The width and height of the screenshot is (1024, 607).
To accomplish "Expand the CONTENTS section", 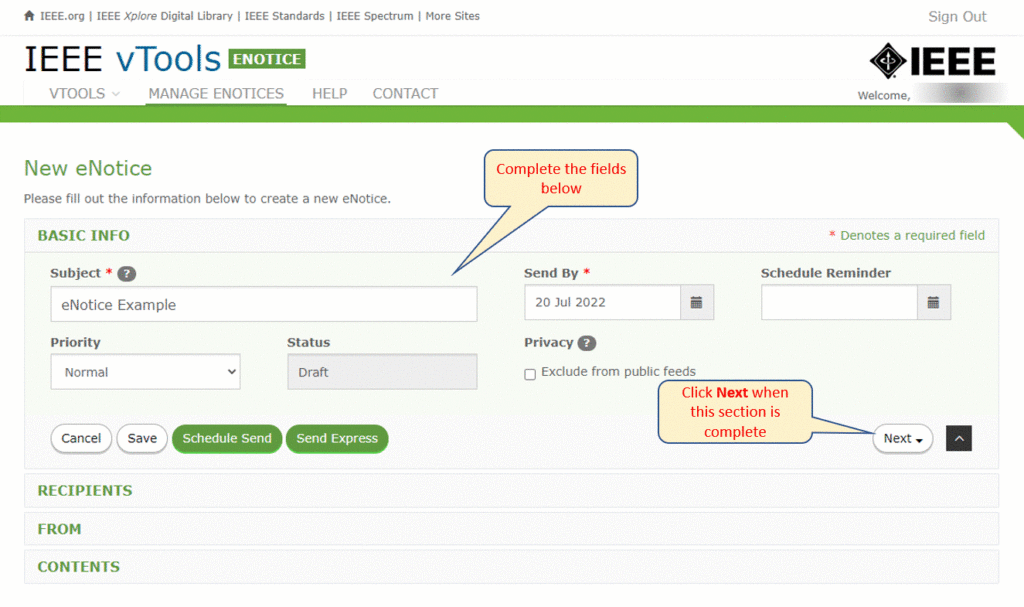I will [78, 566].
